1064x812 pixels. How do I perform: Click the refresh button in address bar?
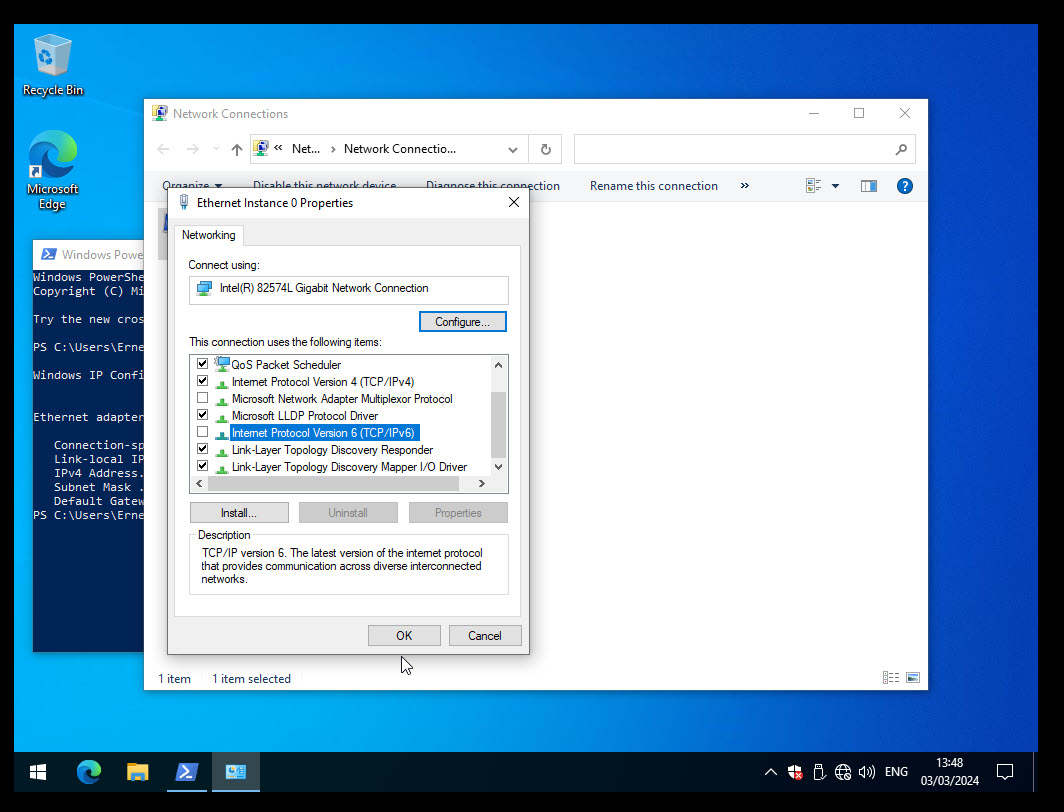coord(545,149)
